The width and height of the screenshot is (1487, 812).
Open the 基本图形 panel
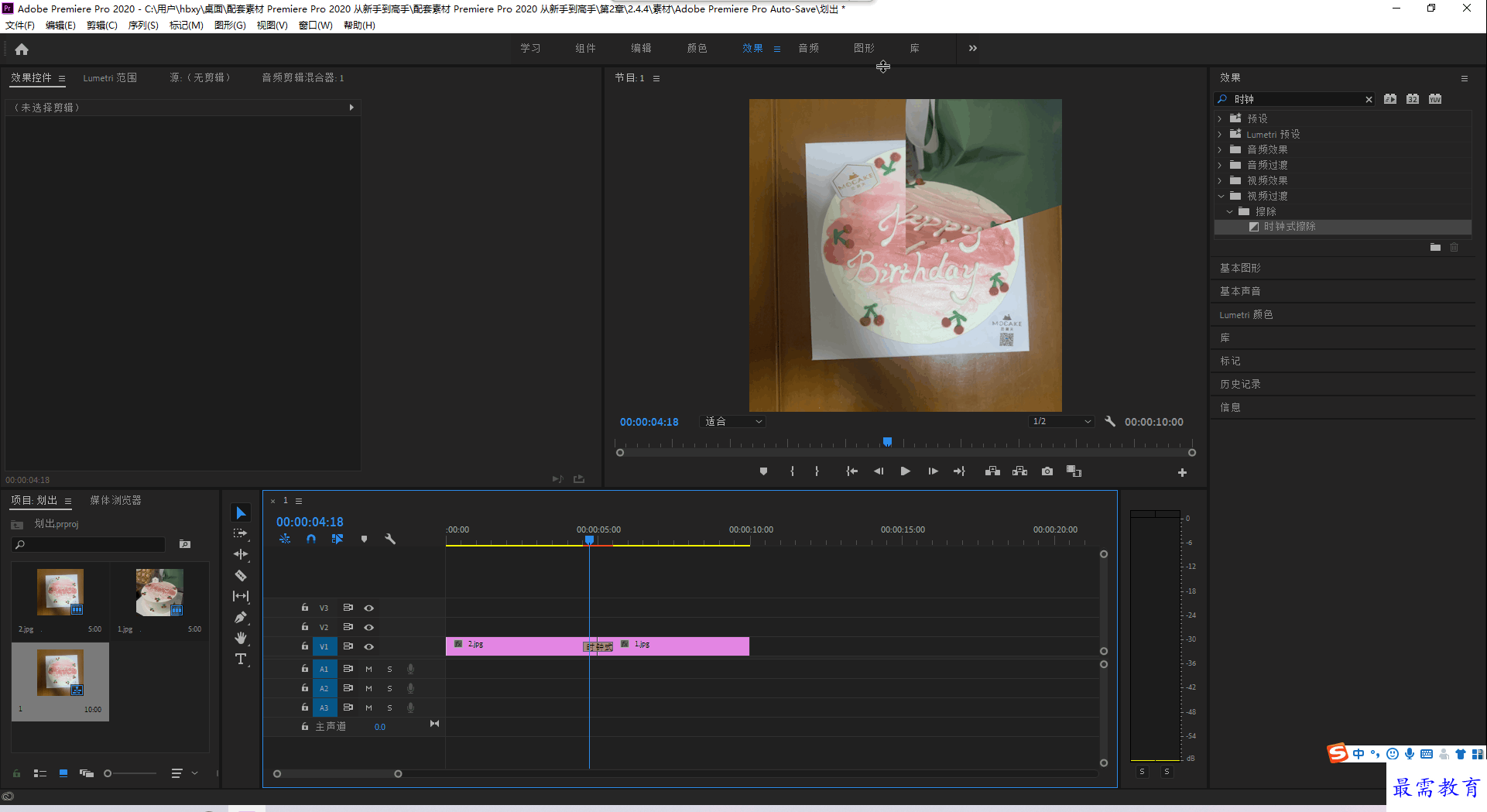1240,268
